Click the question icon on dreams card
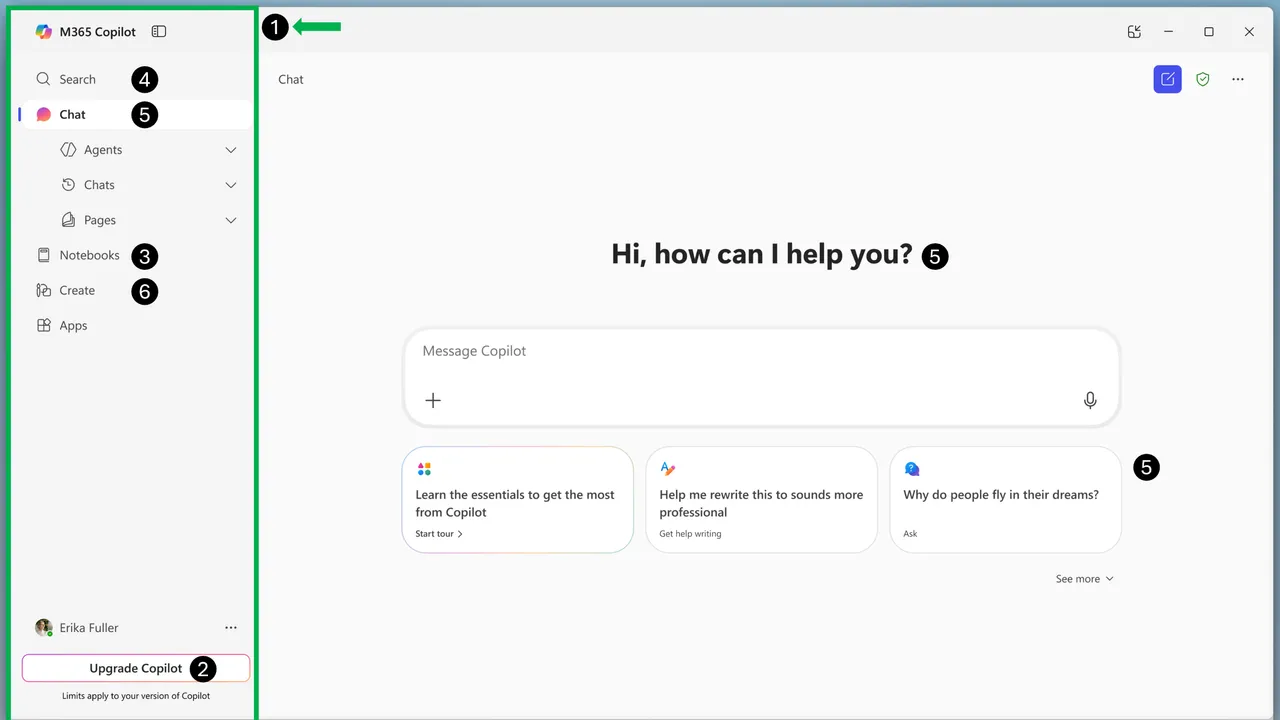The height and width of the screenshot is (720, 1280). coord(912,469)
